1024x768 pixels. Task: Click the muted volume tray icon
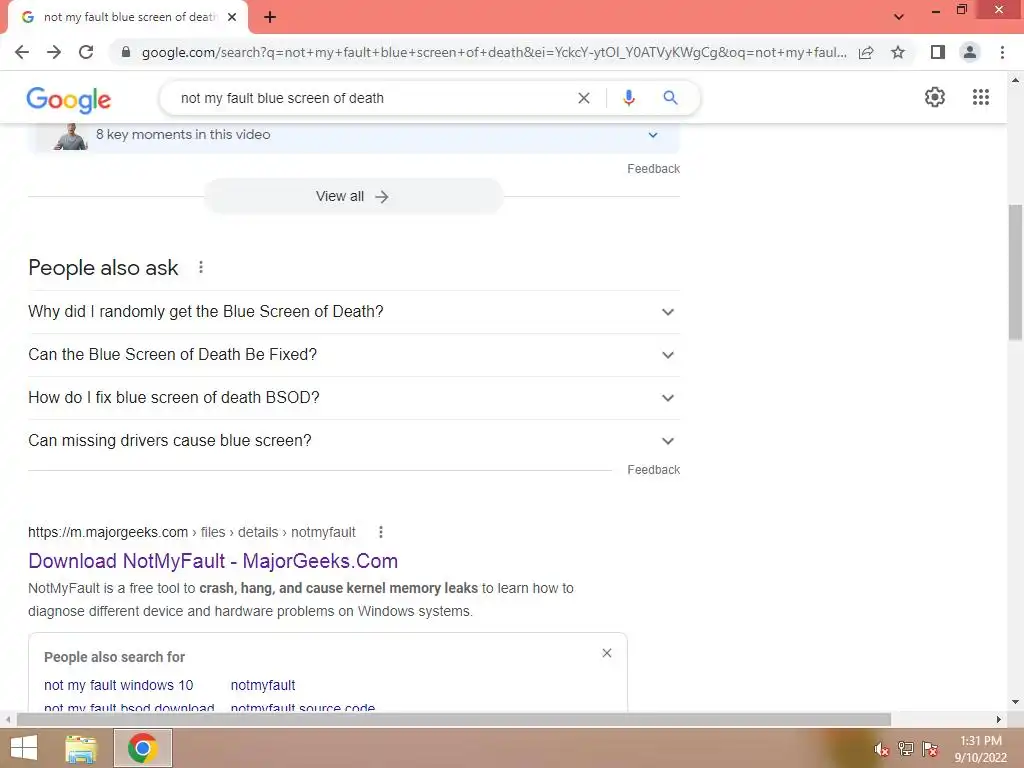tap(881, 749)
